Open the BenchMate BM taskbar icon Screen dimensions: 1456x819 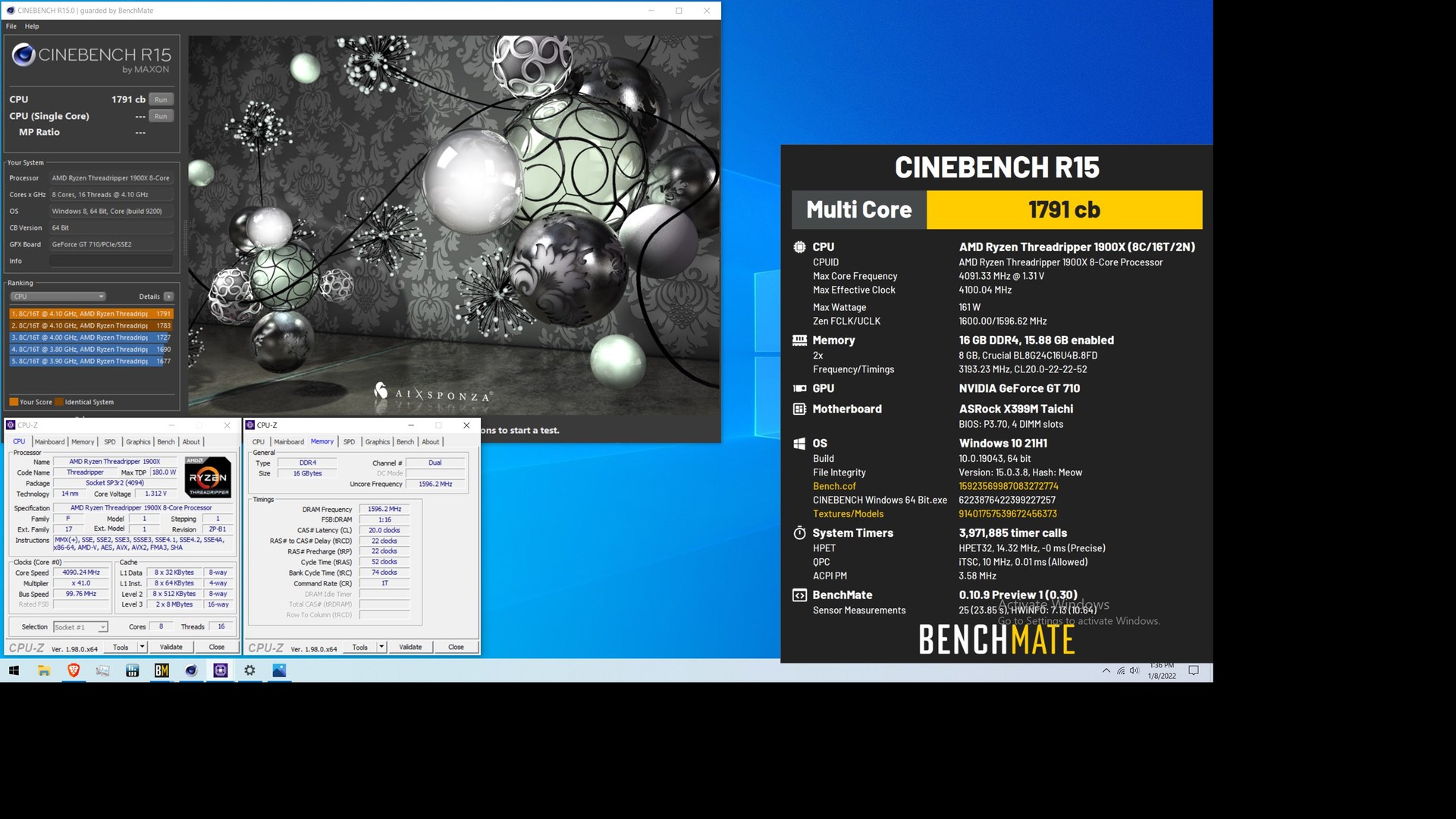162,670
